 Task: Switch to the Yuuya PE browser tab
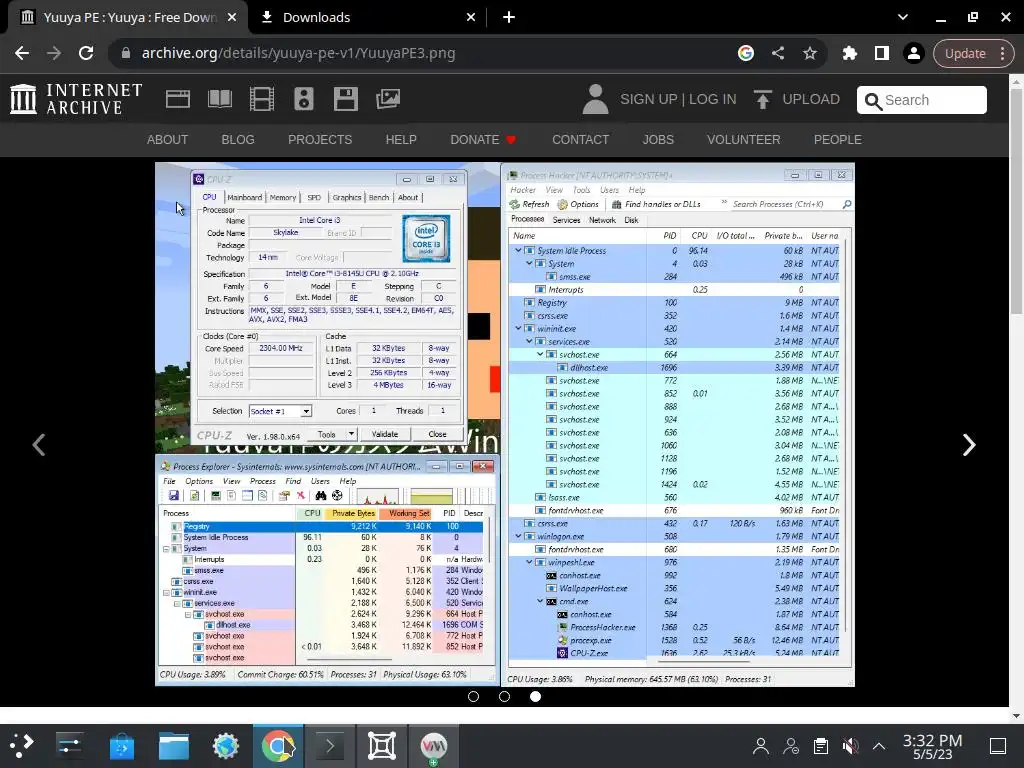click(x=127, y=18)
